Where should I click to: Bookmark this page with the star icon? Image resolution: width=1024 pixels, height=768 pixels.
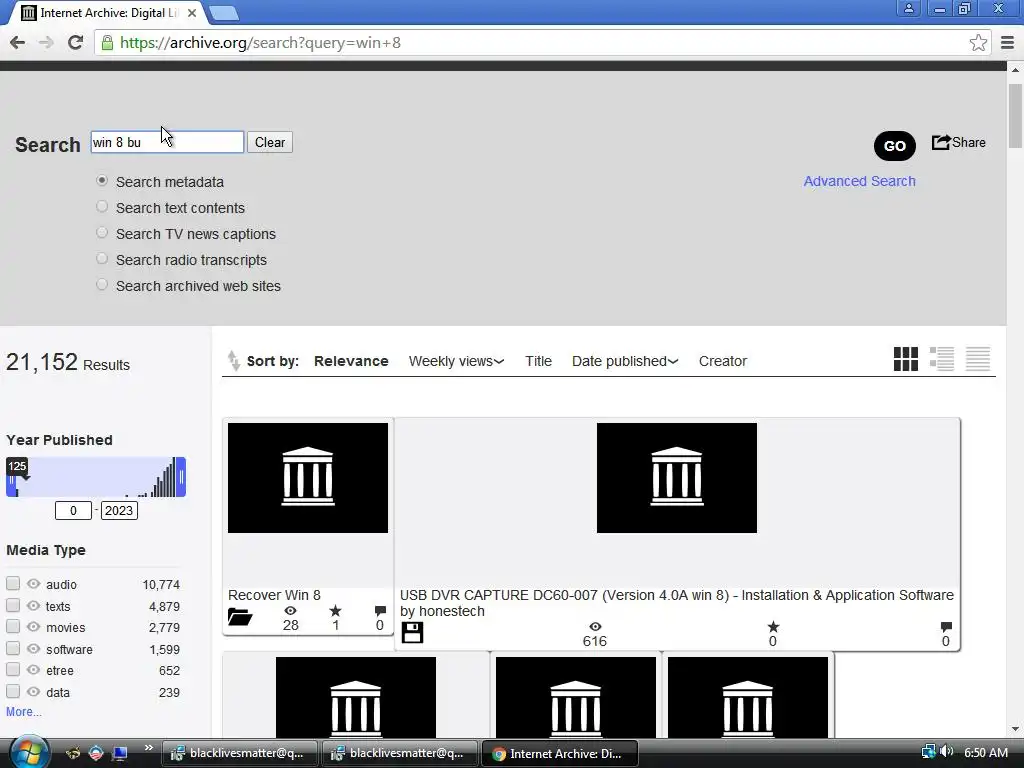click(978, 43)
